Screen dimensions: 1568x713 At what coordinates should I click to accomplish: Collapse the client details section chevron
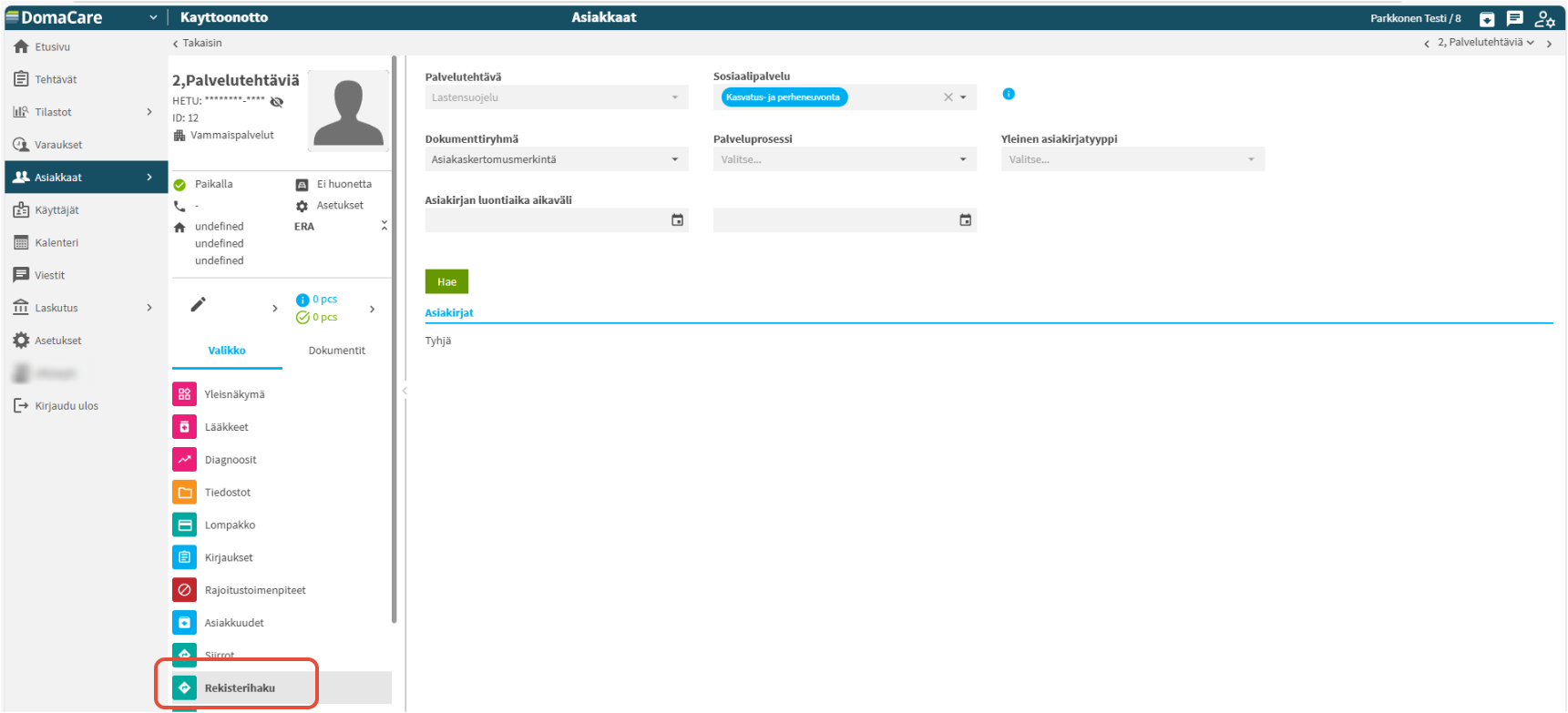[x=384, y=225]
